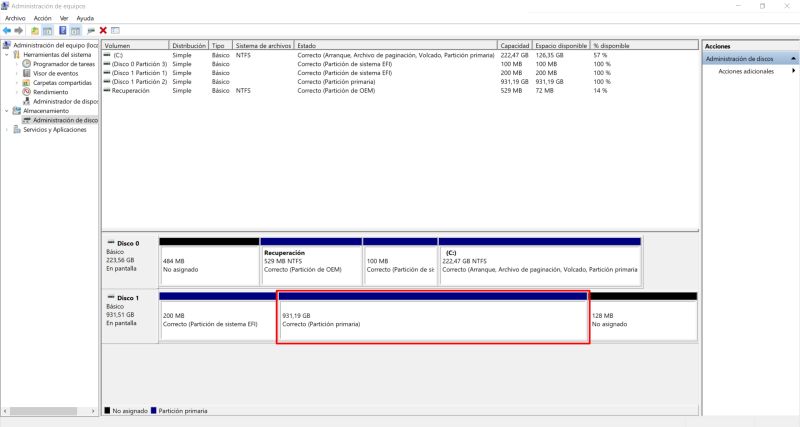
Task: Click the up one level folder icon
Action: pyautogui.click(x=35, y=31)
